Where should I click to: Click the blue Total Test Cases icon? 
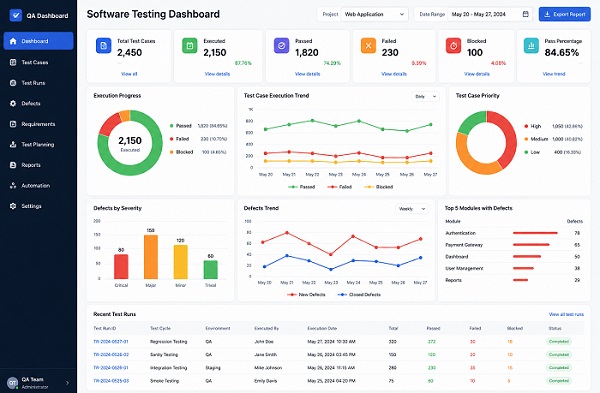tap(103, 46)
